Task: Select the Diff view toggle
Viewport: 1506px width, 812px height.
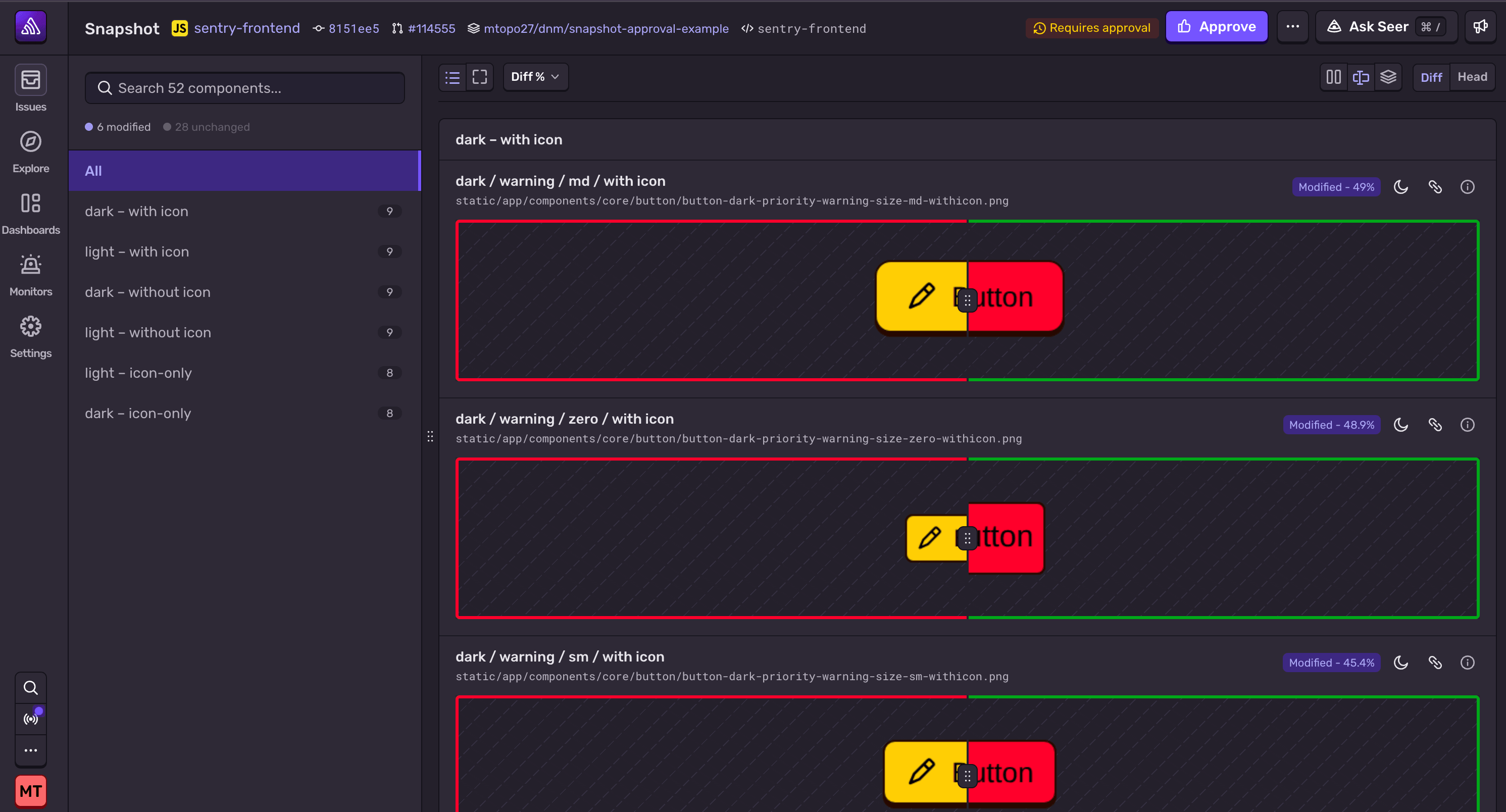Action: pos(1431,77)
